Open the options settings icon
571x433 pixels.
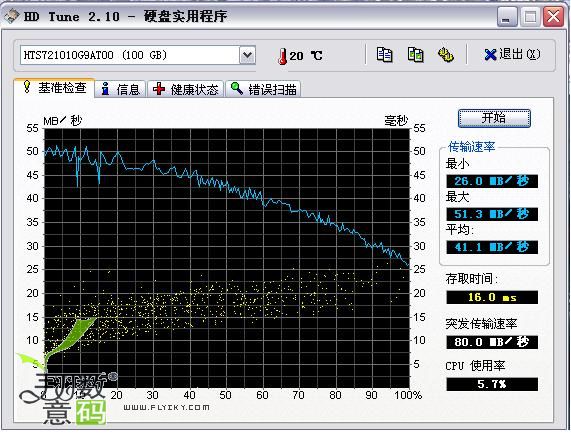click(x=445, y=55)
